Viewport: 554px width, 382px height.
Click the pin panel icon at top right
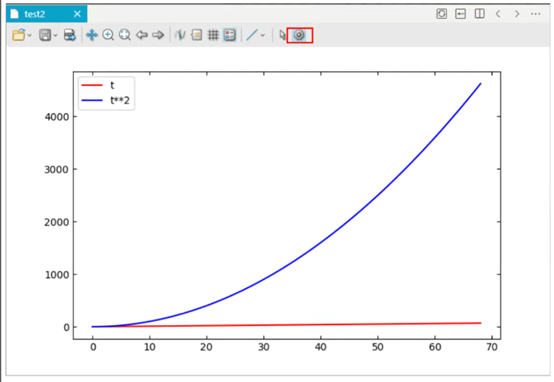(x=460, y=14)
